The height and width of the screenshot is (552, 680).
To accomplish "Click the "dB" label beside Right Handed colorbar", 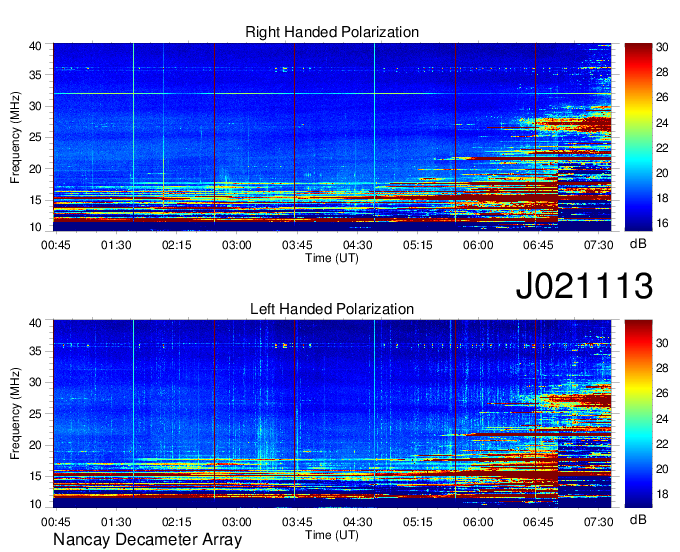I will (638, 244).
